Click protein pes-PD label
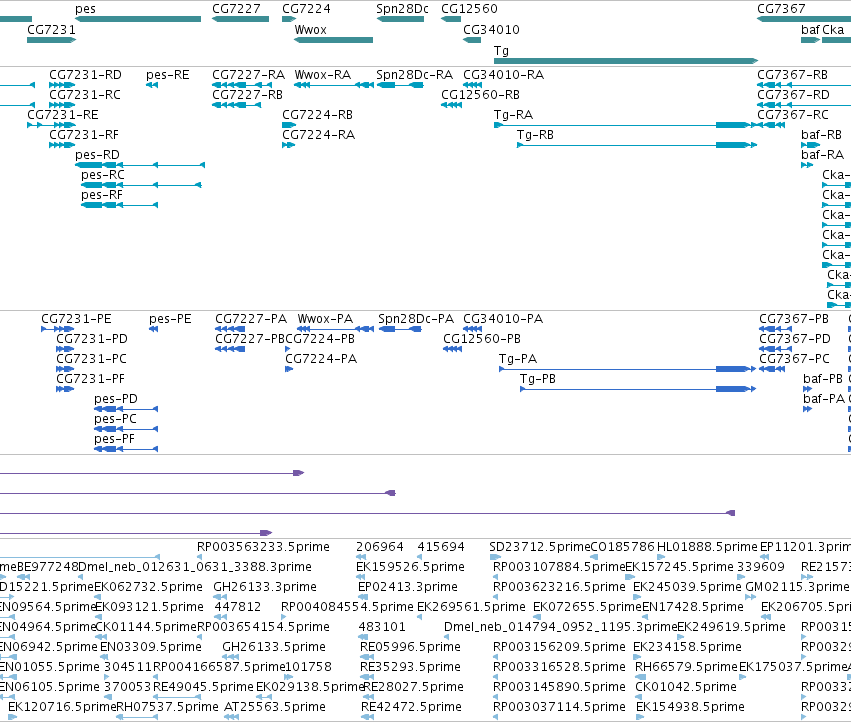The image size is (851, 722). click(116, 400)
